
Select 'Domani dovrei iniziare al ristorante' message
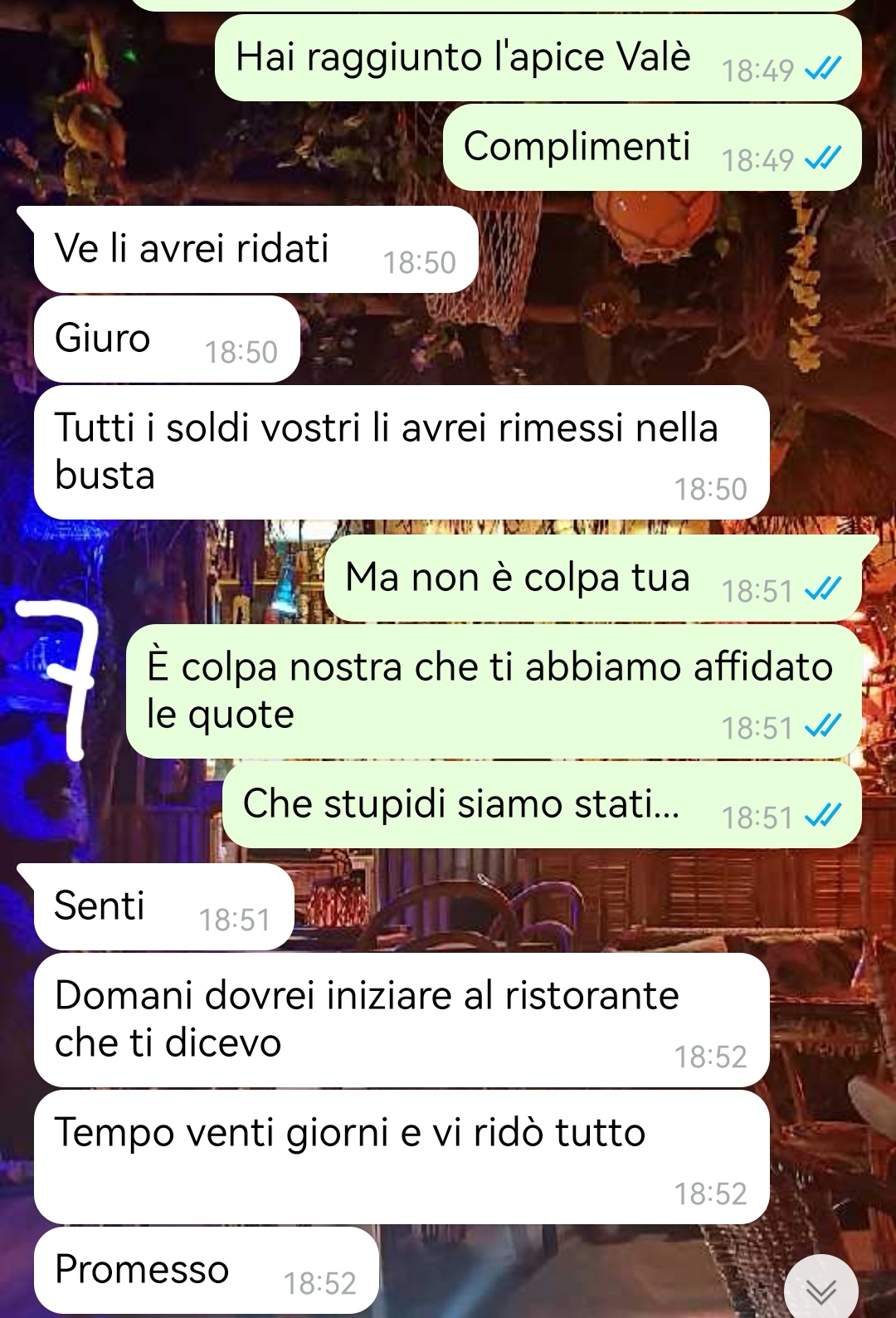click(402, 1020)
